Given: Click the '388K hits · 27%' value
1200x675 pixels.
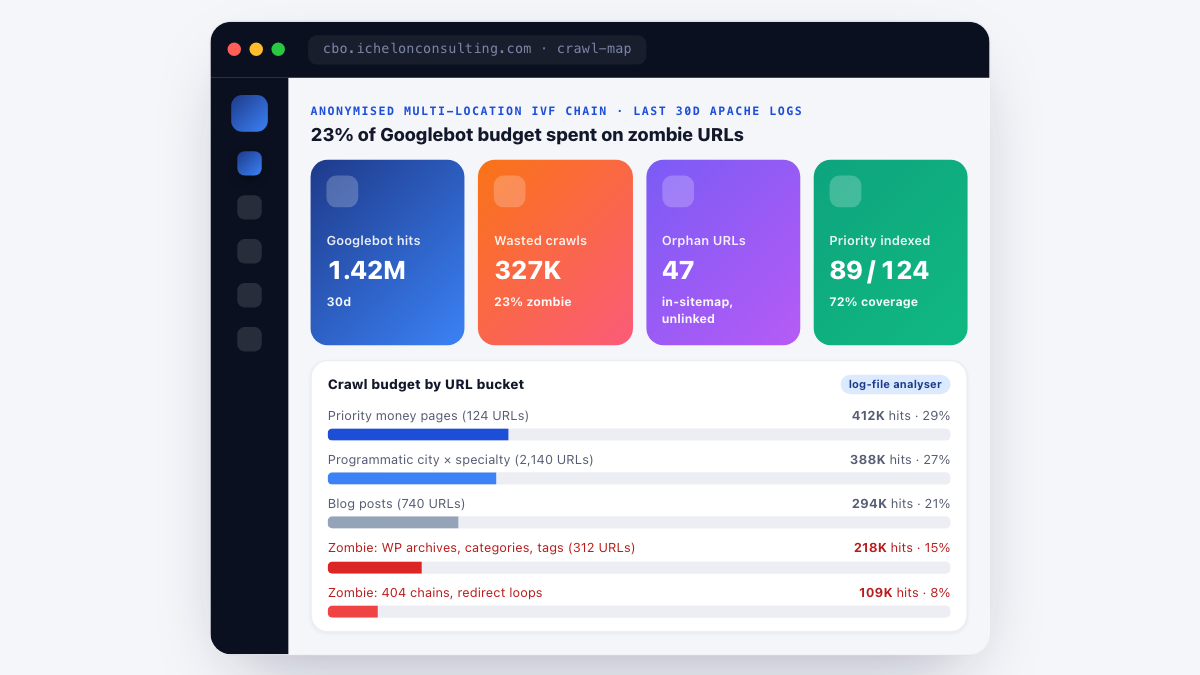Looking at the screenshot, I should coord(900,459).
